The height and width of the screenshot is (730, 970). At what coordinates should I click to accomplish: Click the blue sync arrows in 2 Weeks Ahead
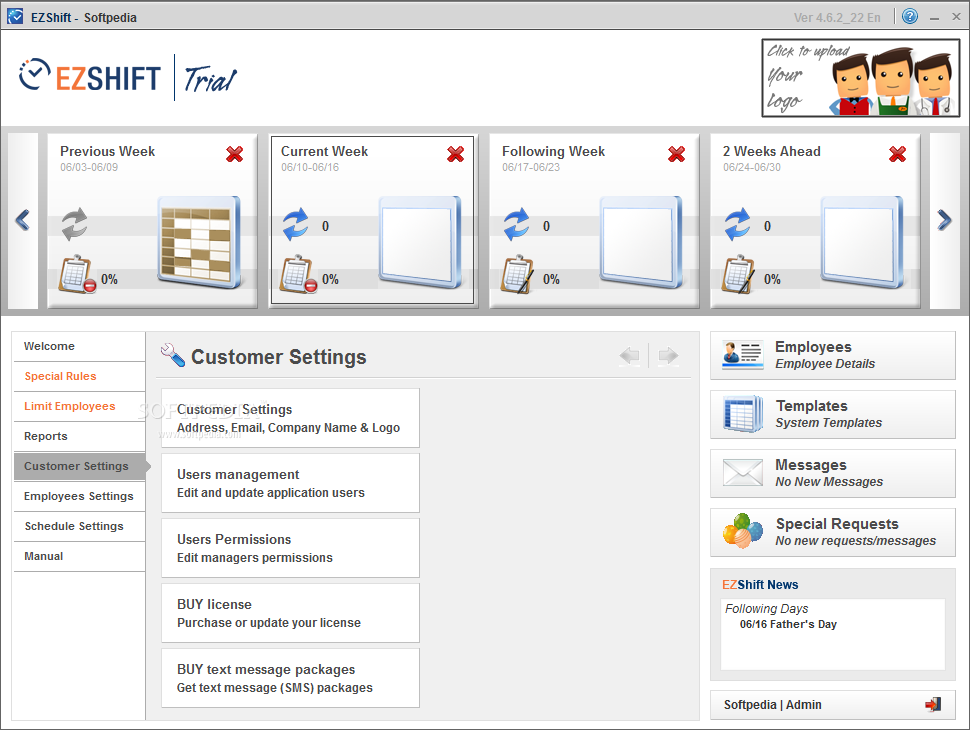coord(737,224)
